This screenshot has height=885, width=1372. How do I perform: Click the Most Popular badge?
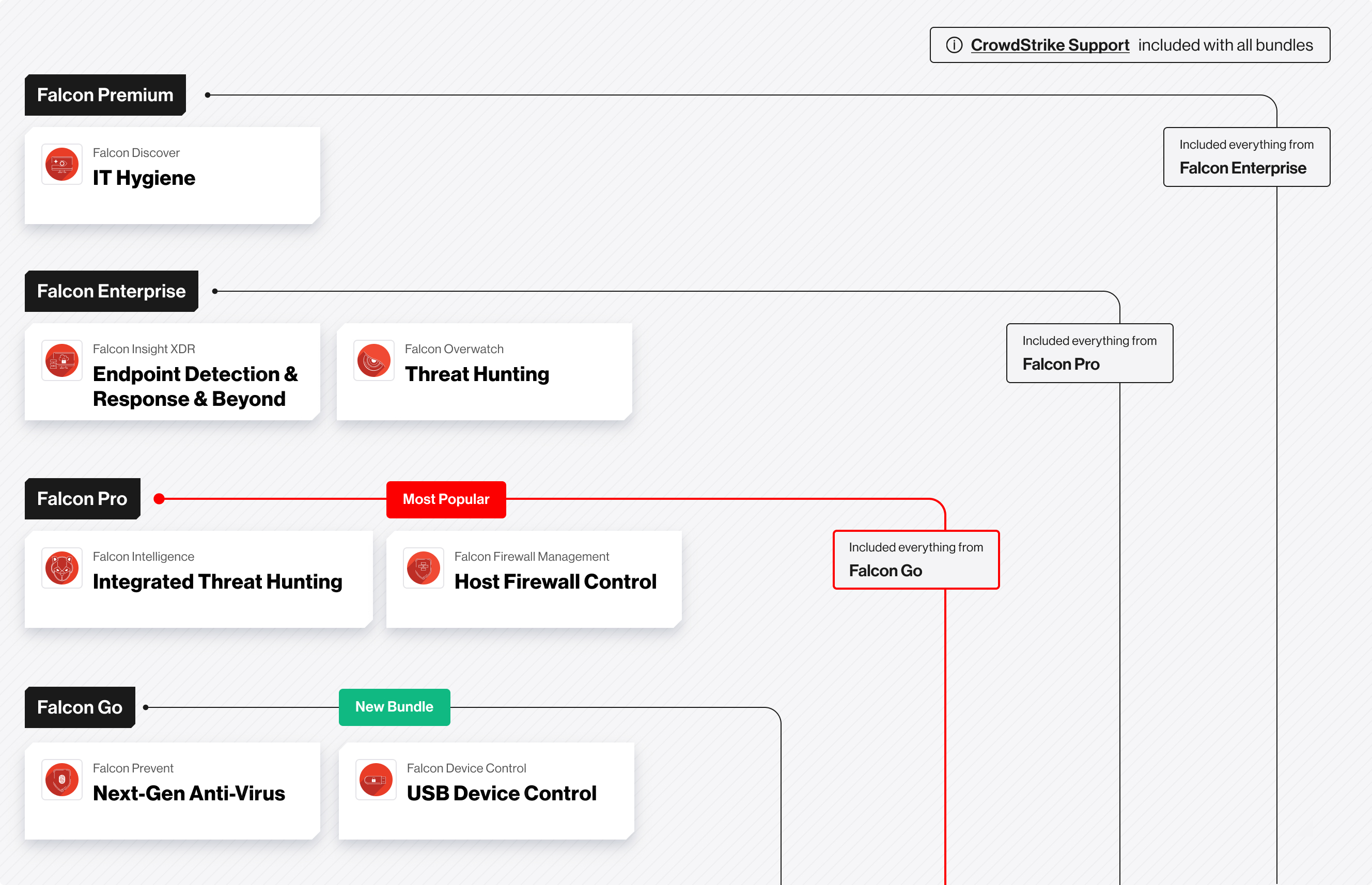pos(446,499)
